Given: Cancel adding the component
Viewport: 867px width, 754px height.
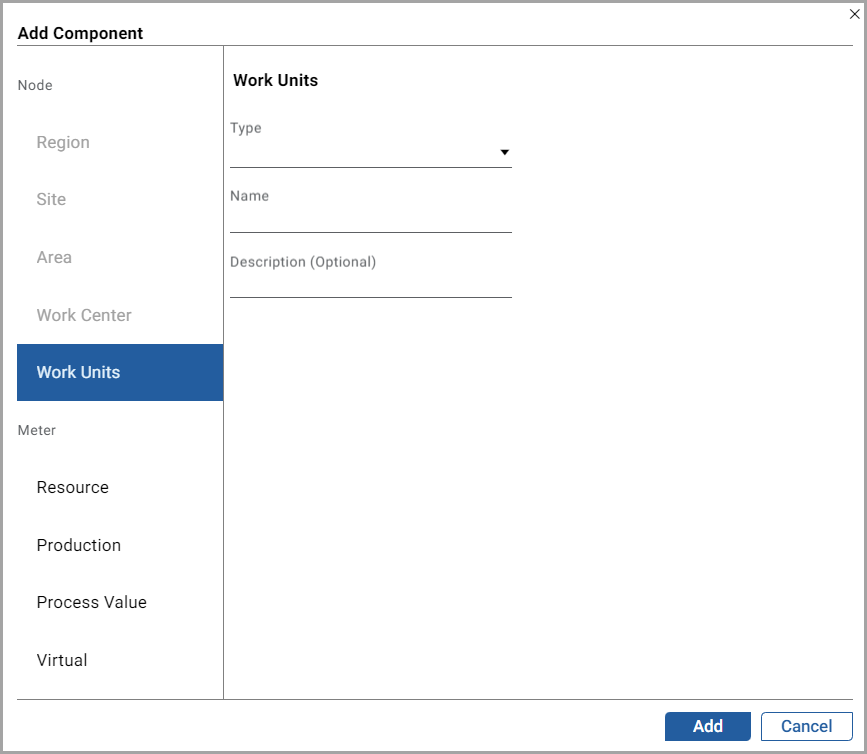Looking at the screenshot, I should [806, 727].
